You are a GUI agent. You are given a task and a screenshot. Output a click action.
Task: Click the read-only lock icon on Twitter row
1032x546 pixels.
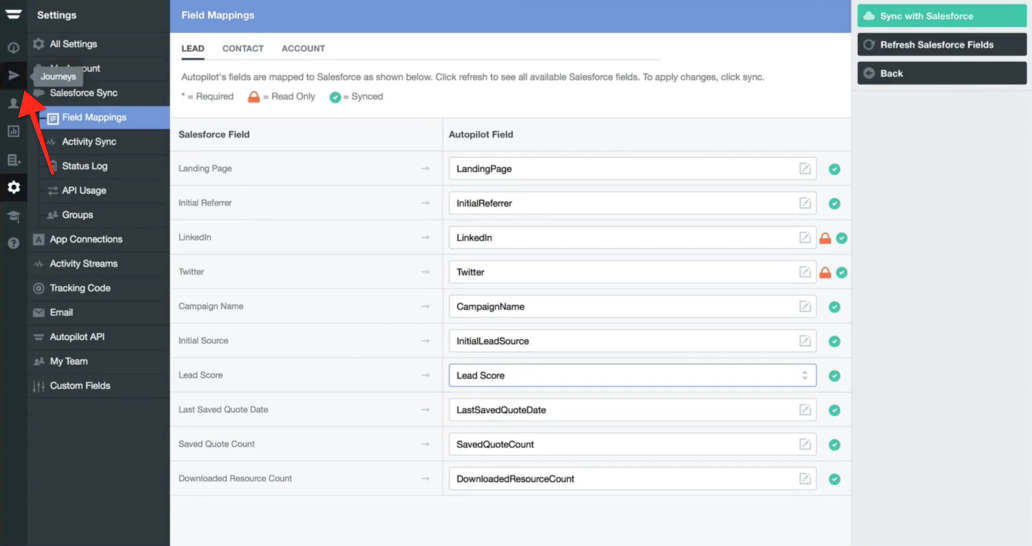point(825,272)
